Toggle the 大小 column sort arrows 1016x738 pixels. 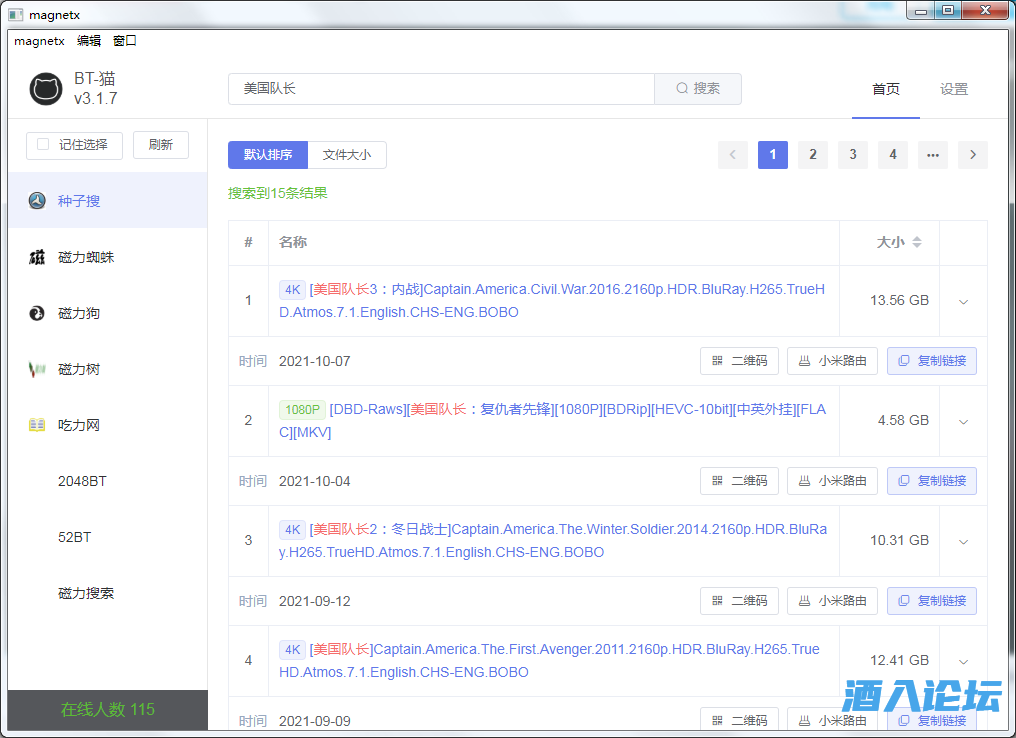click(x=917, y=242)
